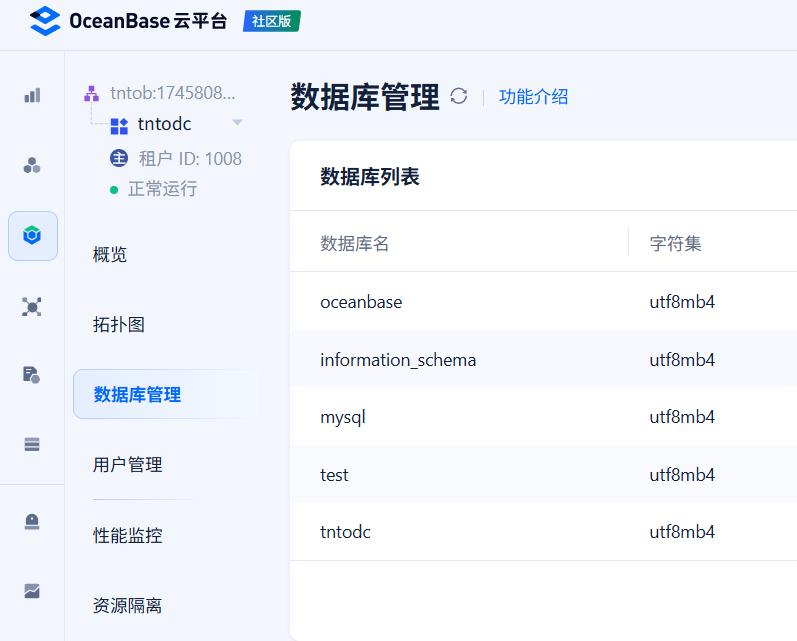The height and width of the screenshot is (641, 797).
Task: Select the information_schema database name
Action: coord(398,360)
